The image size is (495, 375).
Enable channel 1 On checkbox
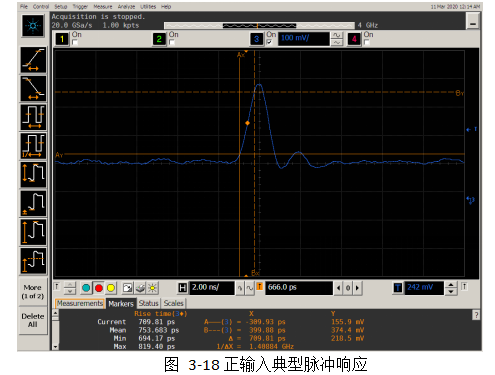click(75, 42)
